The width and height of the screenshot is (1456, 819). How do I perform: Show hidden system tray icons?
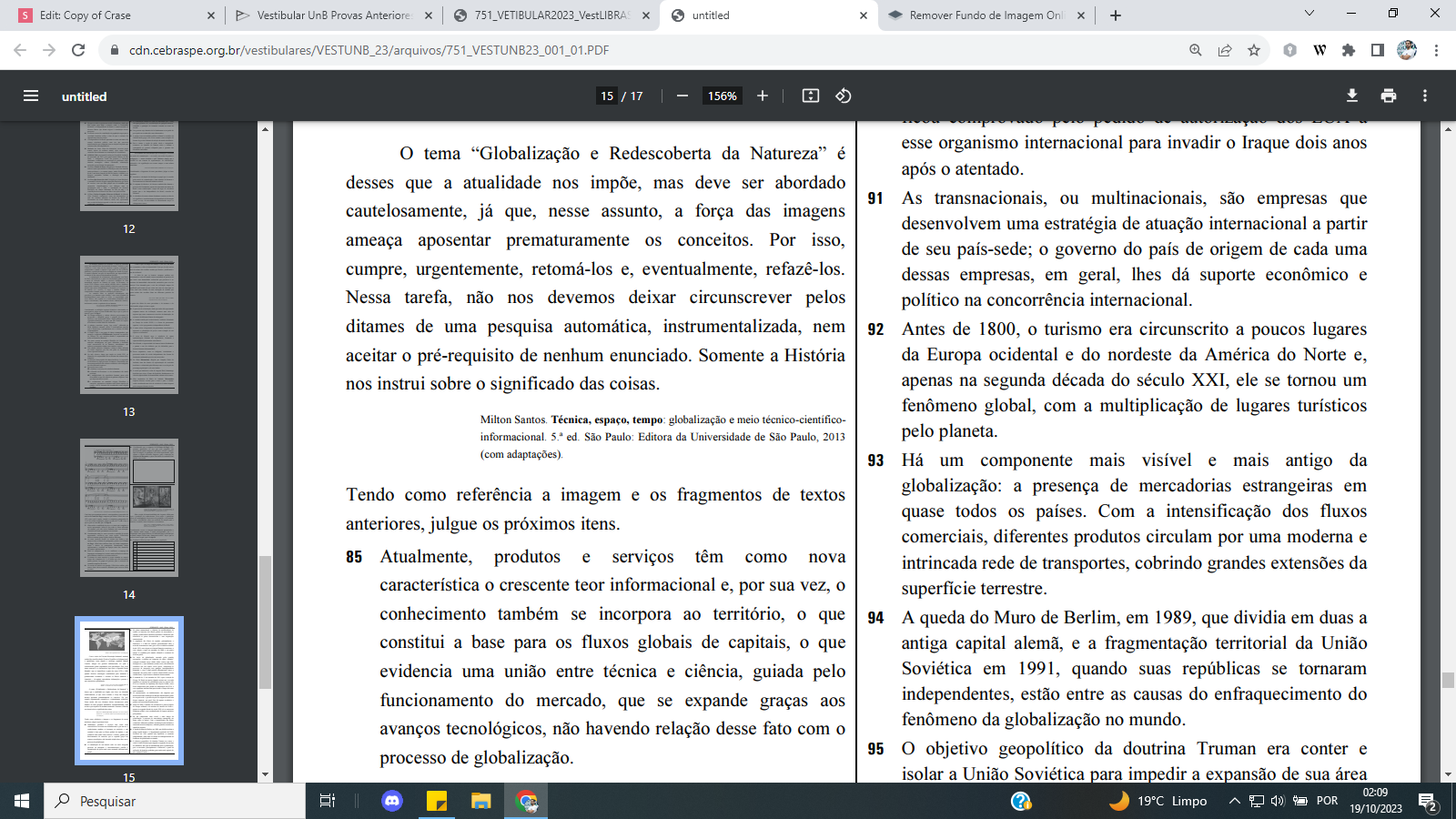click(x=1234, y=801)
